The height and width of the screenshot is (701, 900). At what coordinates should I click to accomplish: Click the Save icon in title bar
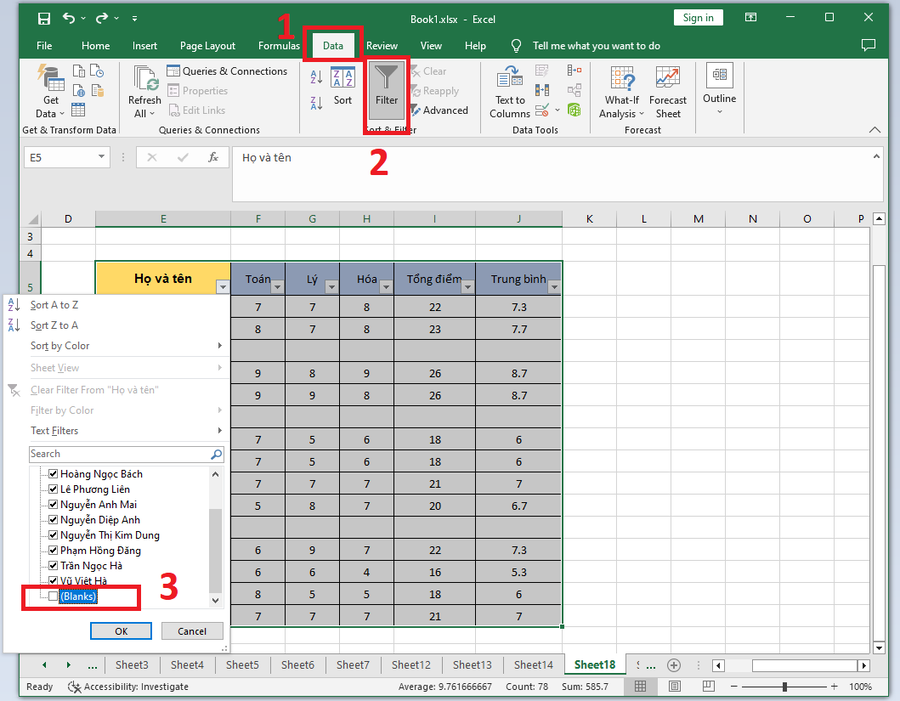(x=44, y=18)
